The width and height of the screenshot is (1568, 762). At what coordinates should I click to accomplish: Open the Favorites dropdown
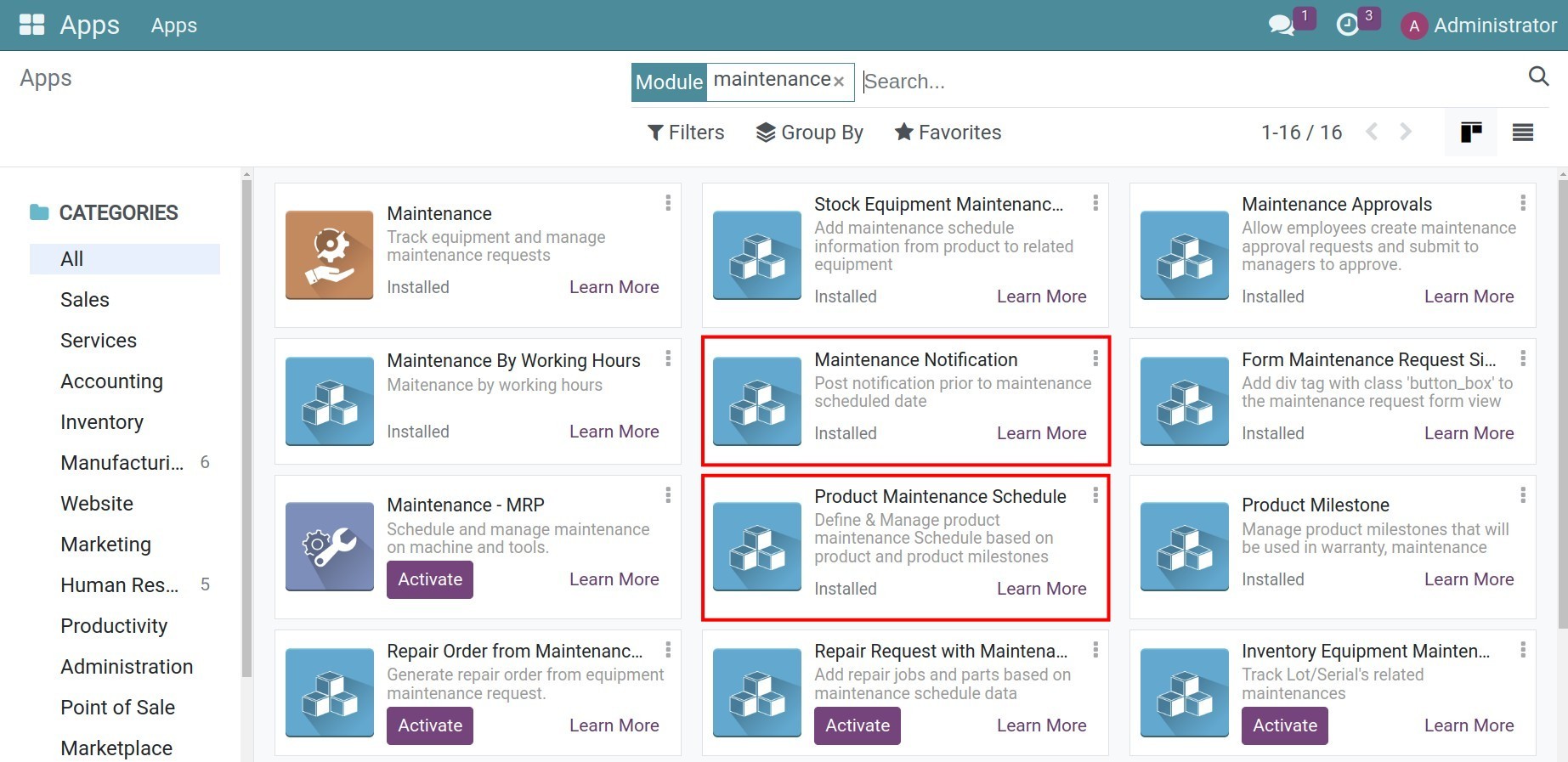948,133
